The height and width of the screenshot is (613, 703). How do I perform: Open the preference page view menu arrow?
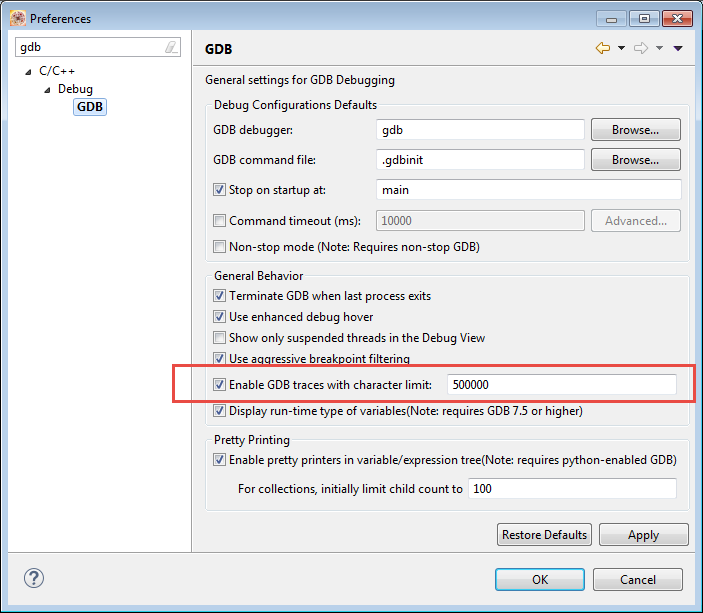pyautogui.click(x=678, y=48)
